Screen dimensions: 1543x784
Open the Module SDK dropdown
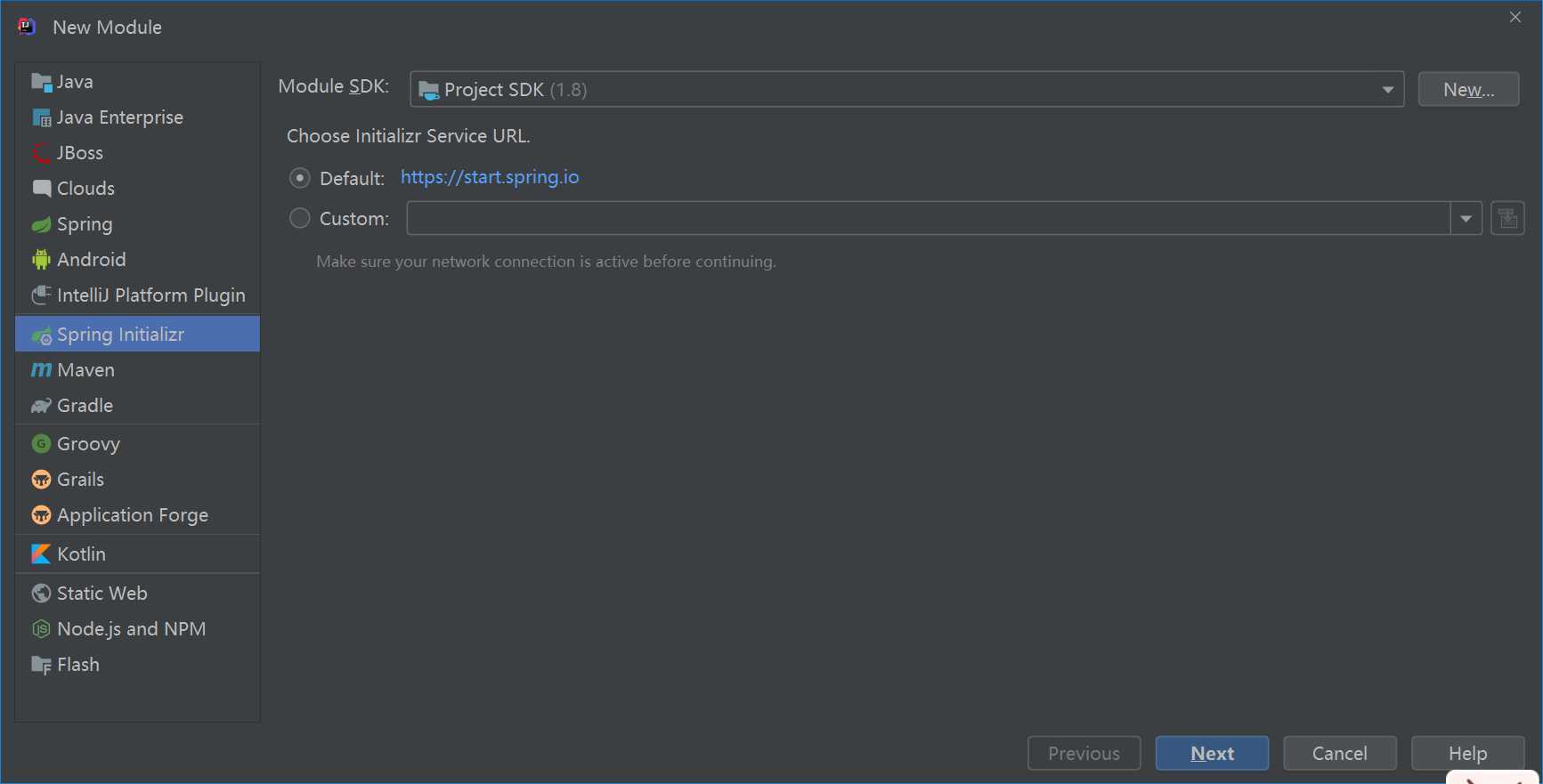pos(906,89)
